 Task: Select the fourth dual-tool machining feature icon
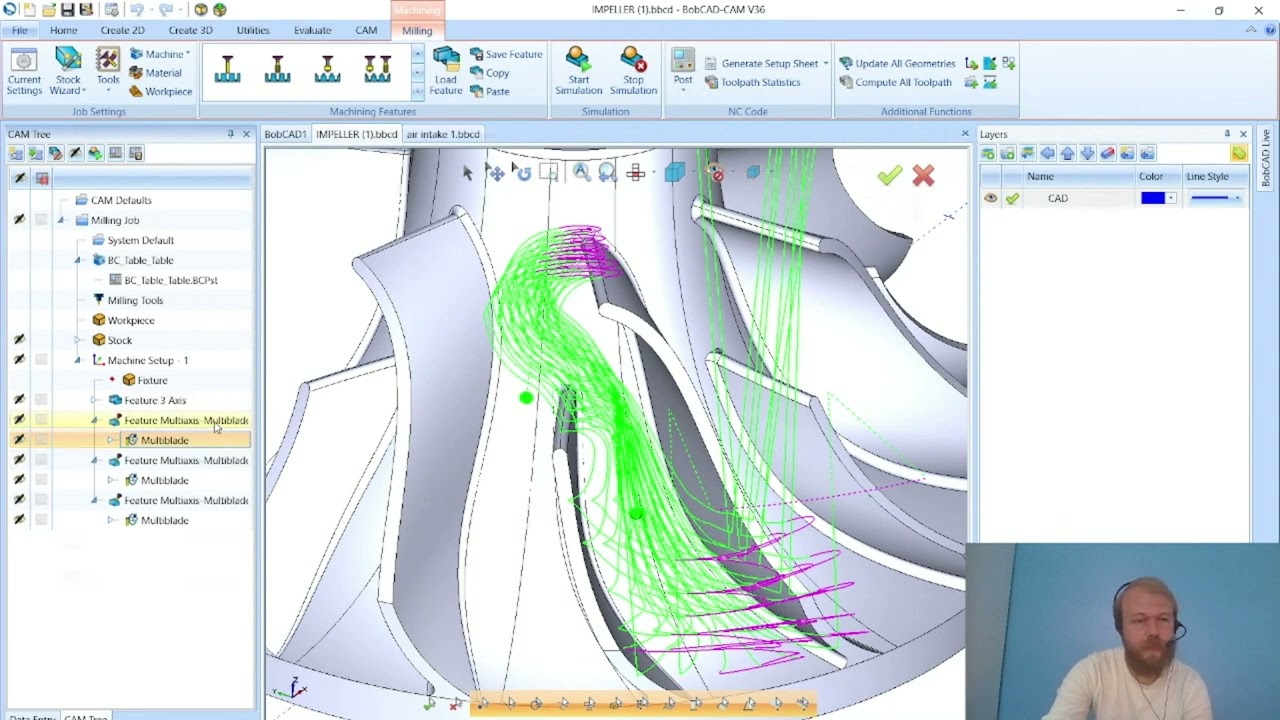(x=378, y=69)
